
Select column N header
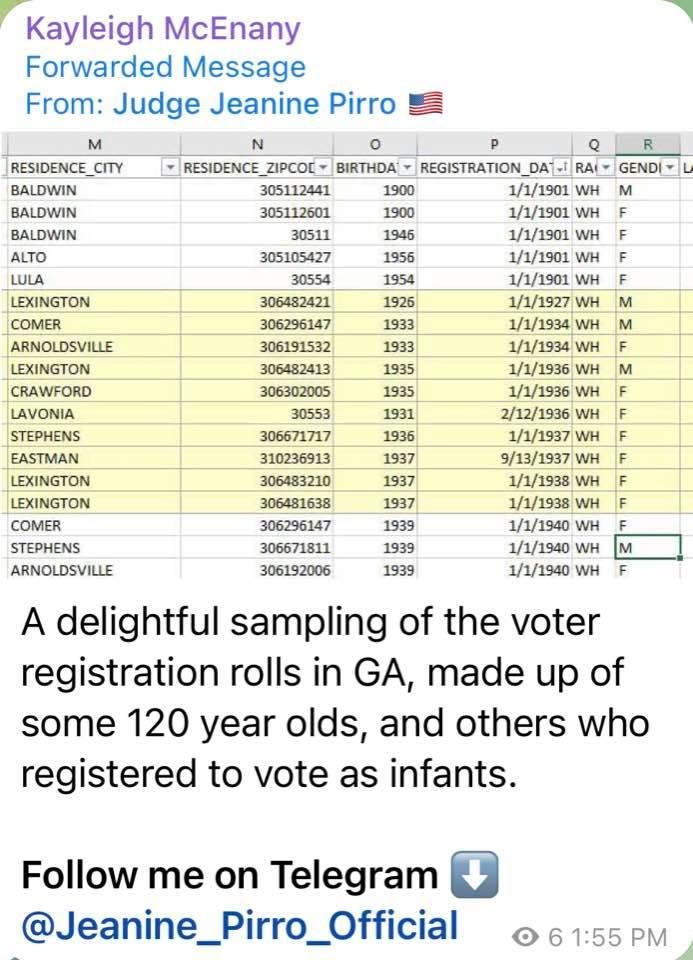coord(257,144)
